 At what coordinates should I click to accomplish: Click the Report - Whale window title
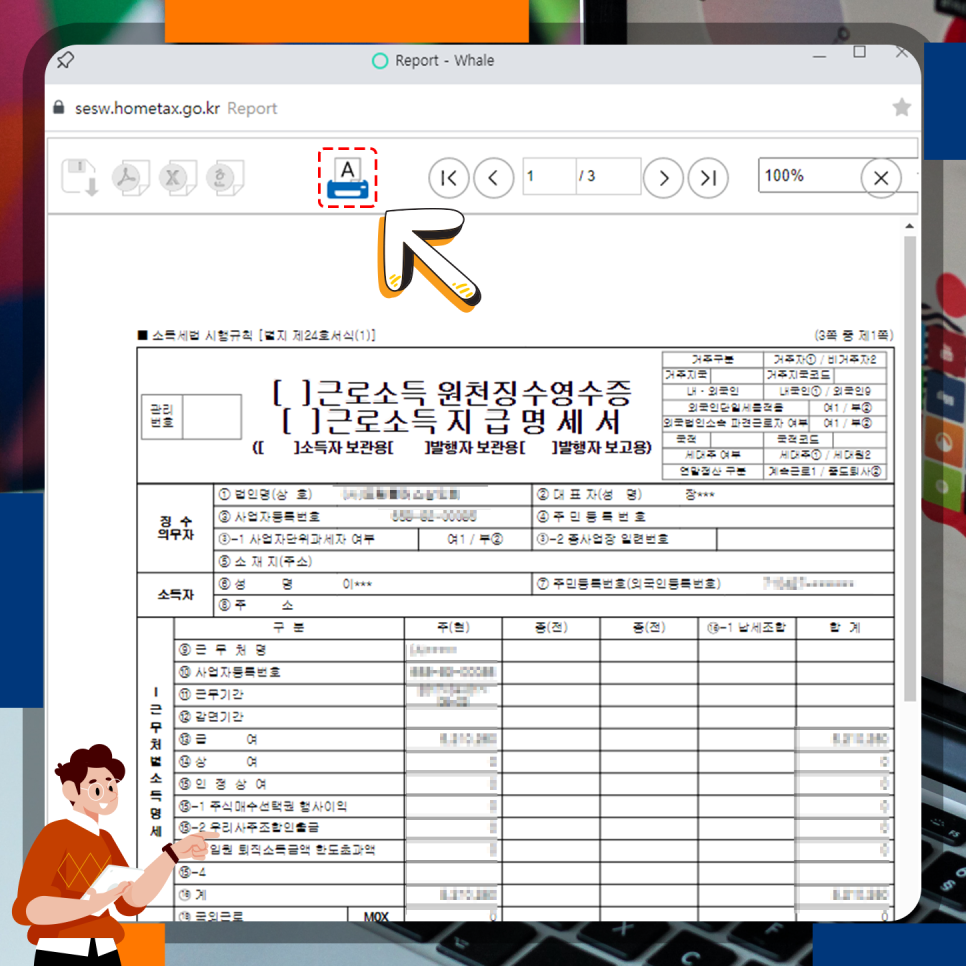coord(444,61)
